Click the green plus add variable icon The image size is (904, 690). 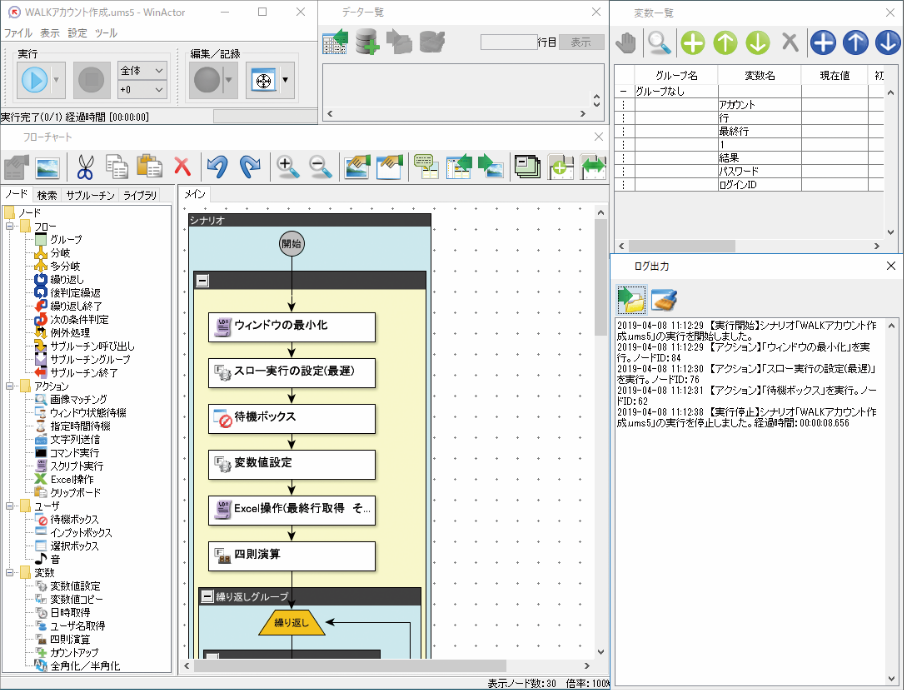pos(692,43)
